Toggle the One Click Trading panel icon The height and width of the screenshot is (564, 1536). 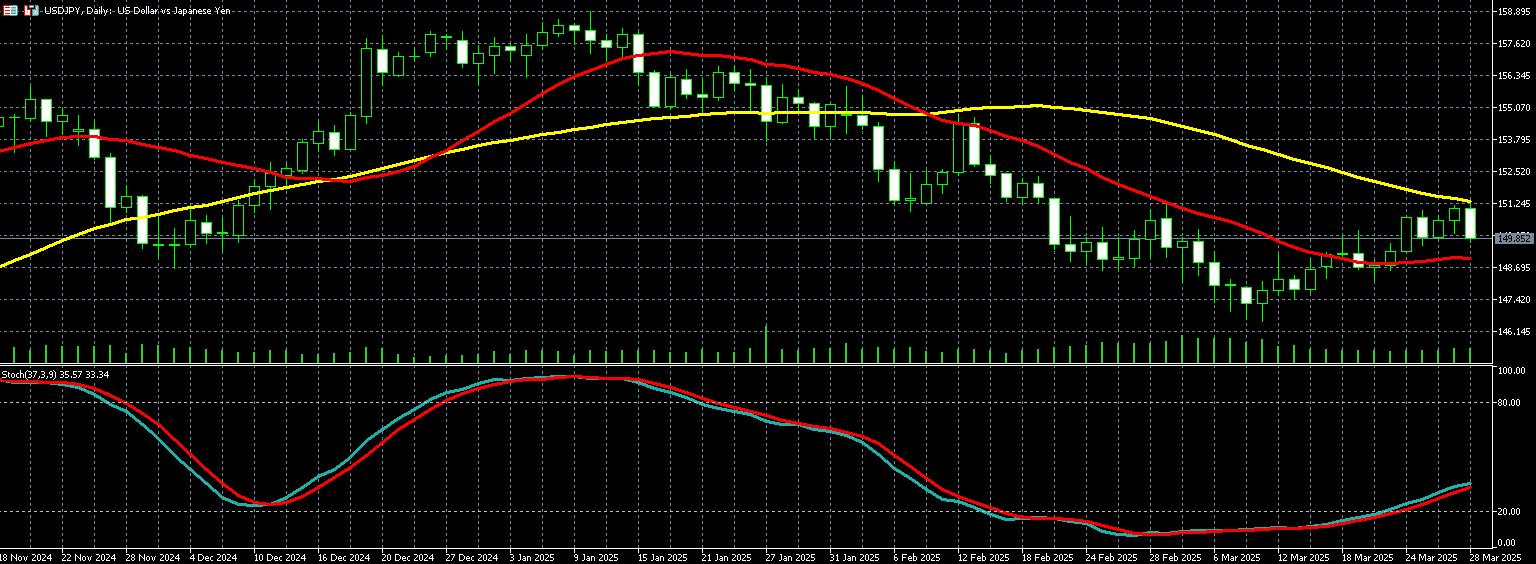[x=32, y=10]
